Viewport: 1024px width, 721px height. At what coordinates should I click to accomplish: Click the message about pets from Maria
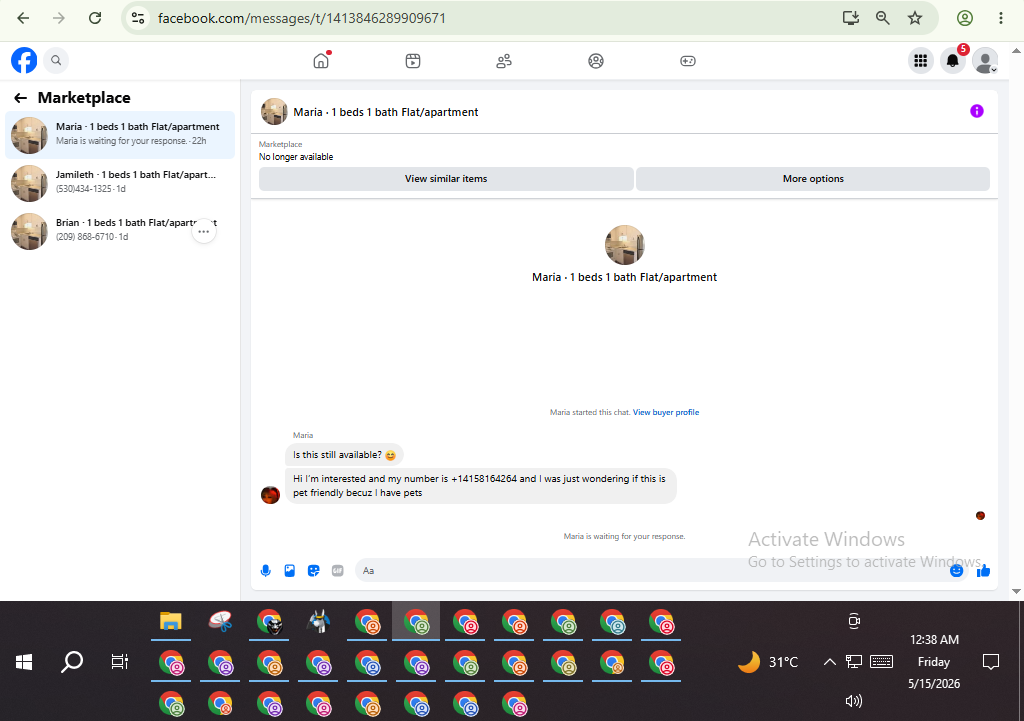pos(481,486)
